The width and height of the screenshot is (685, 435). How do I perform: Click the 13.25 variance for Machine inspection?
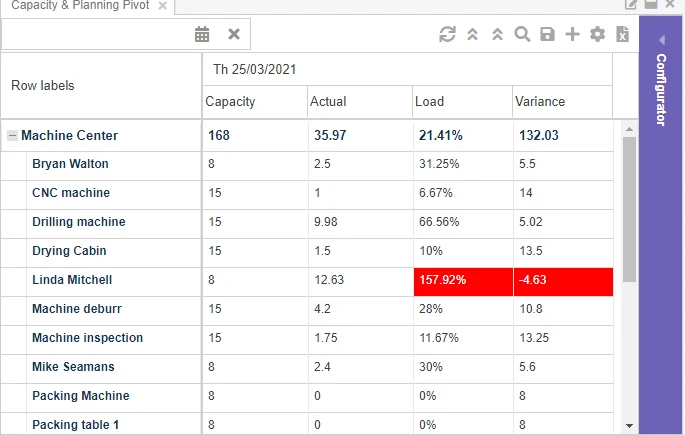tap(564, 340)
